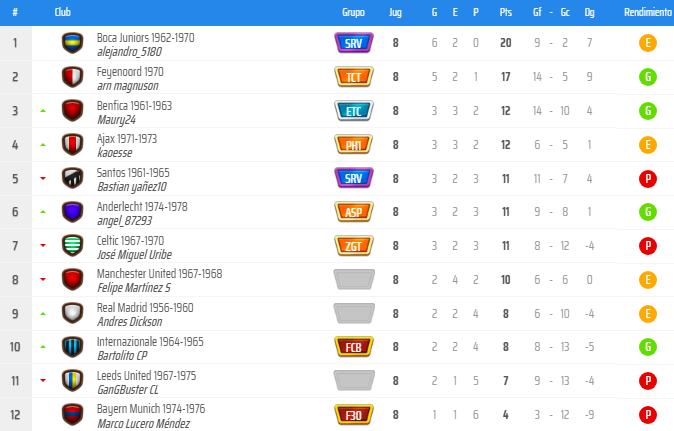Click the Dg goal difference header
The image size is (674, 431).
[x=589, y=12]
